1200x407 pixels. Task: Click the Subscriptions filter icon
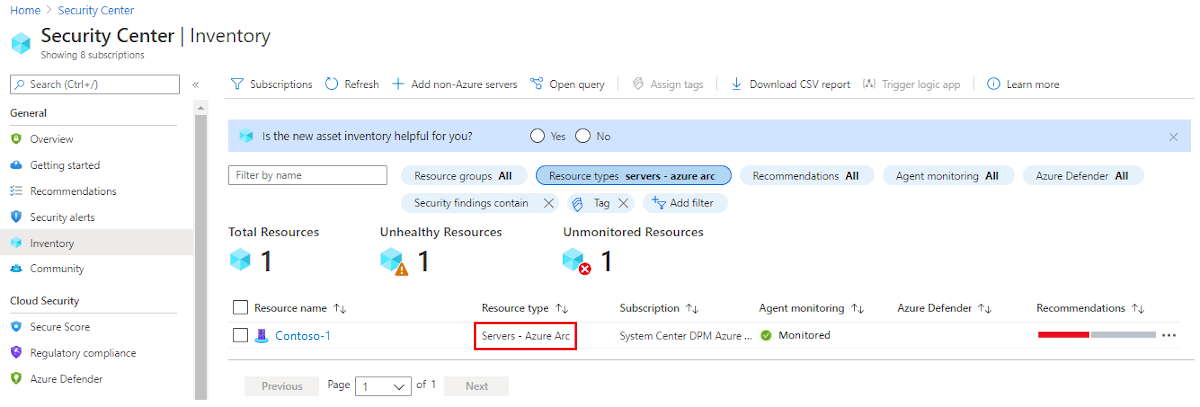[x=237, y=84]
